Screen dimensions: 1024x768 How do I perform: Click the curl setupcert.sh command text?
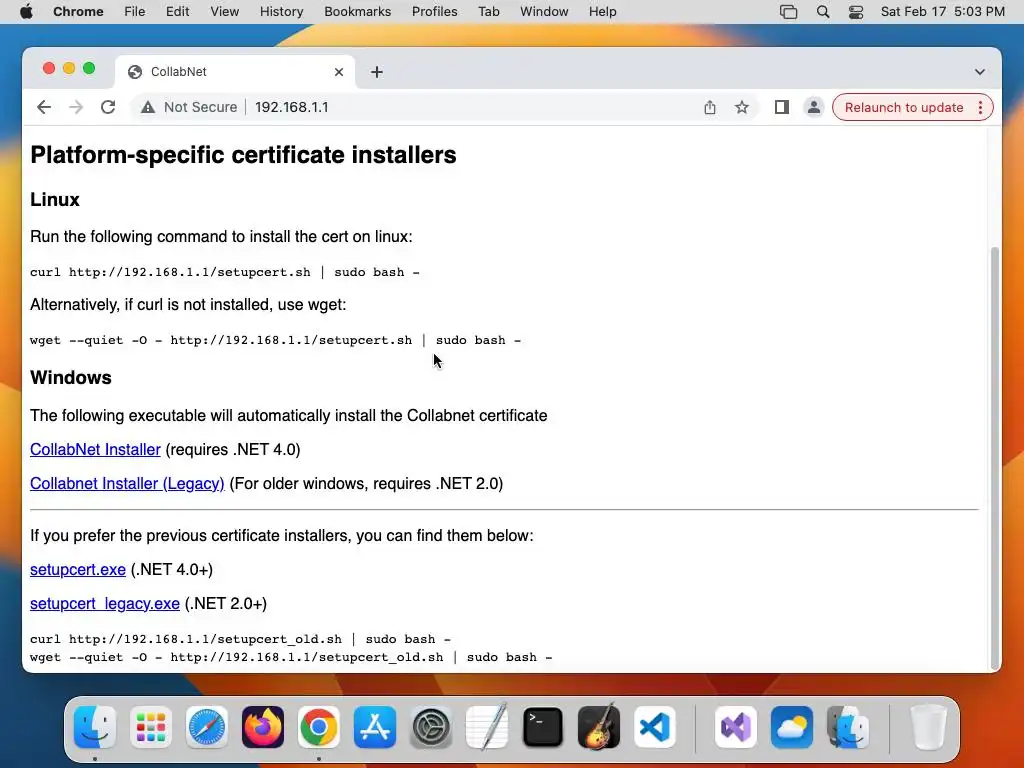(x=225, y=272)
